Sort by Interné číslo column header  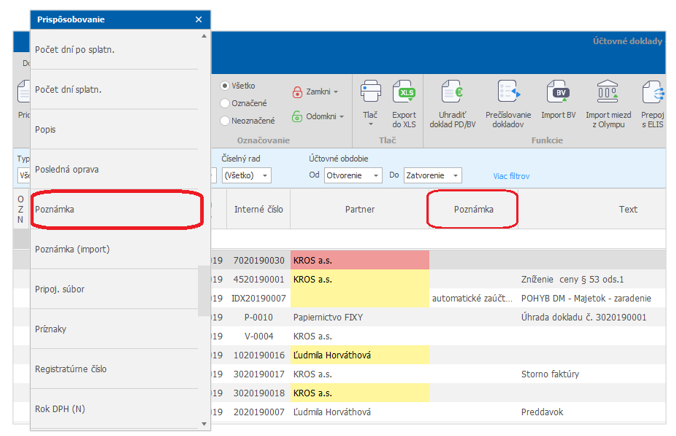click(259, 209)
